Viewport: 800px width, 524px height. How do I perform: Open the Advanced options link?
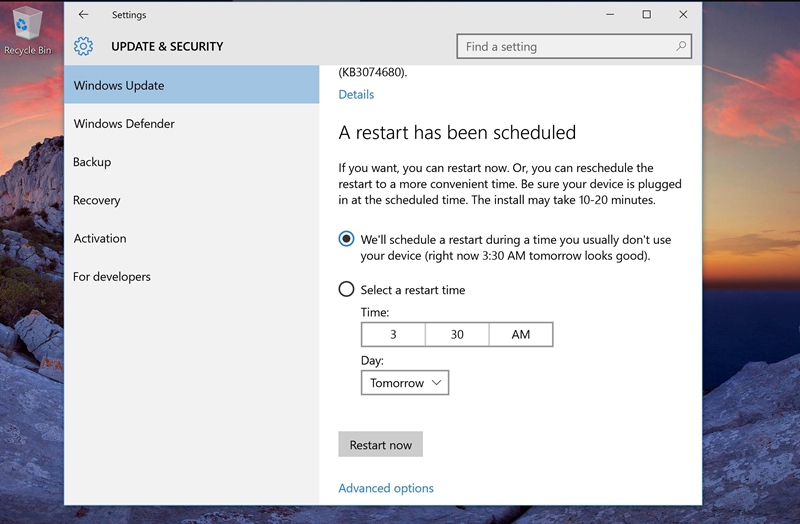click(386, 488)
